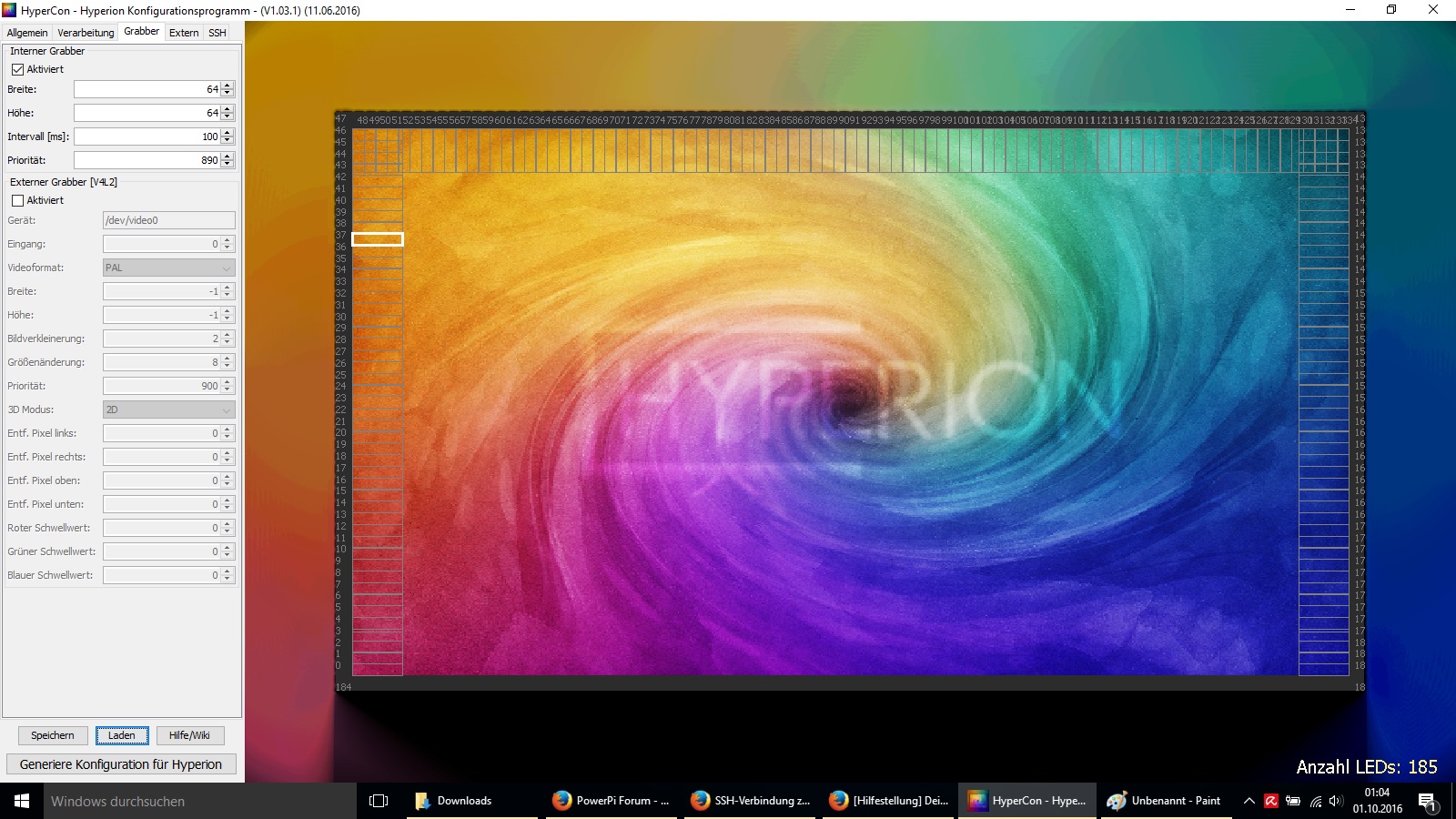Expand the 3D Modus dropdown

coord(168,409)
